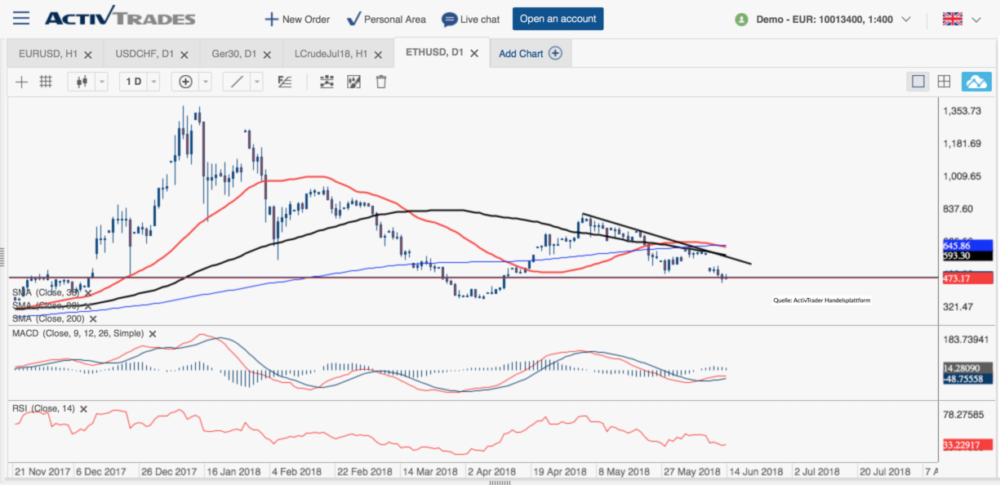The image size is (1000, 485).
Task: Close the EURUSD, H1 tab
Action: 88,55
